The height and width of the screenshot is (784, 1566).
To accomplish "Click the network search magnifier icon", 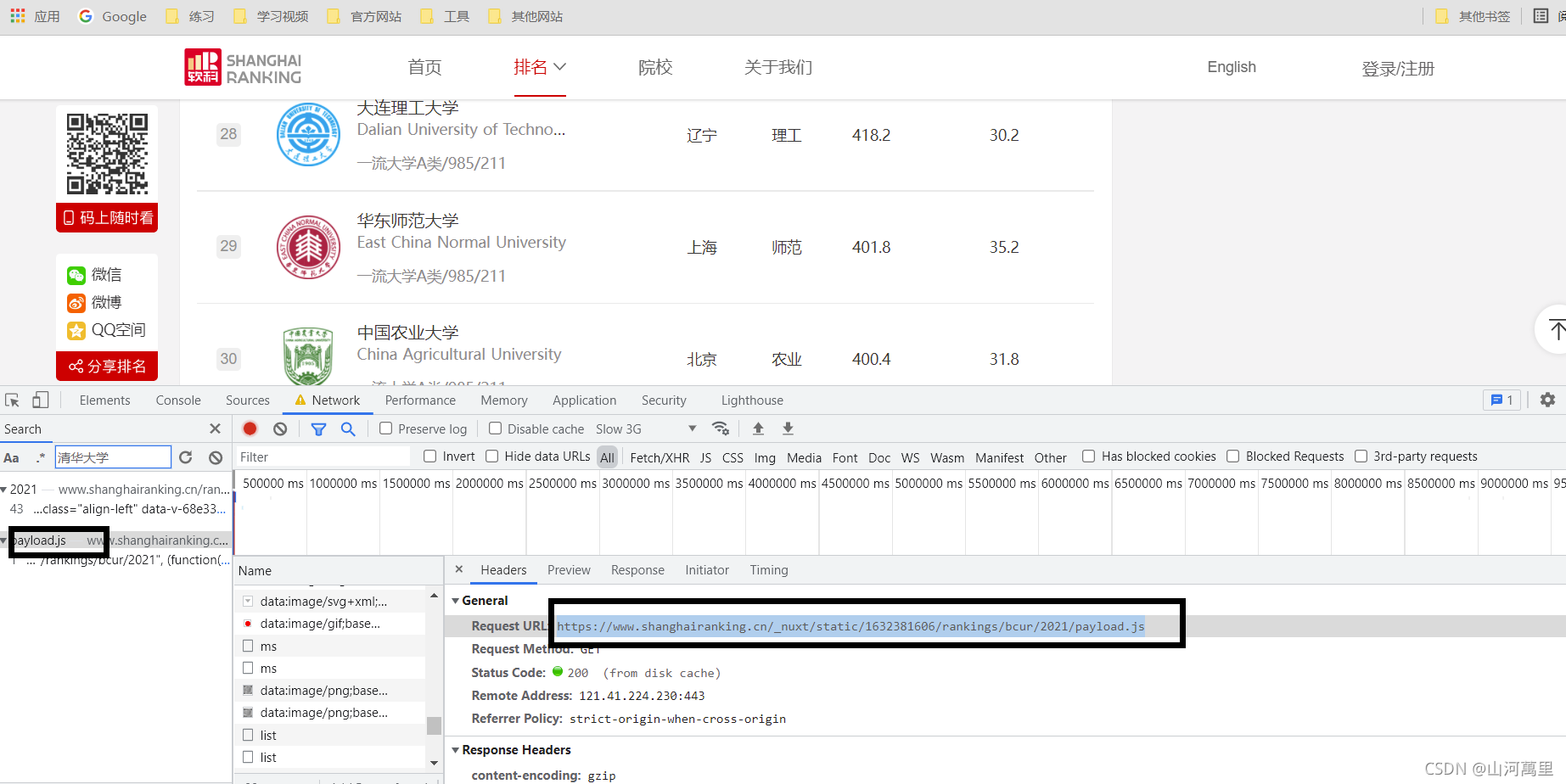I will click(348, 428).
